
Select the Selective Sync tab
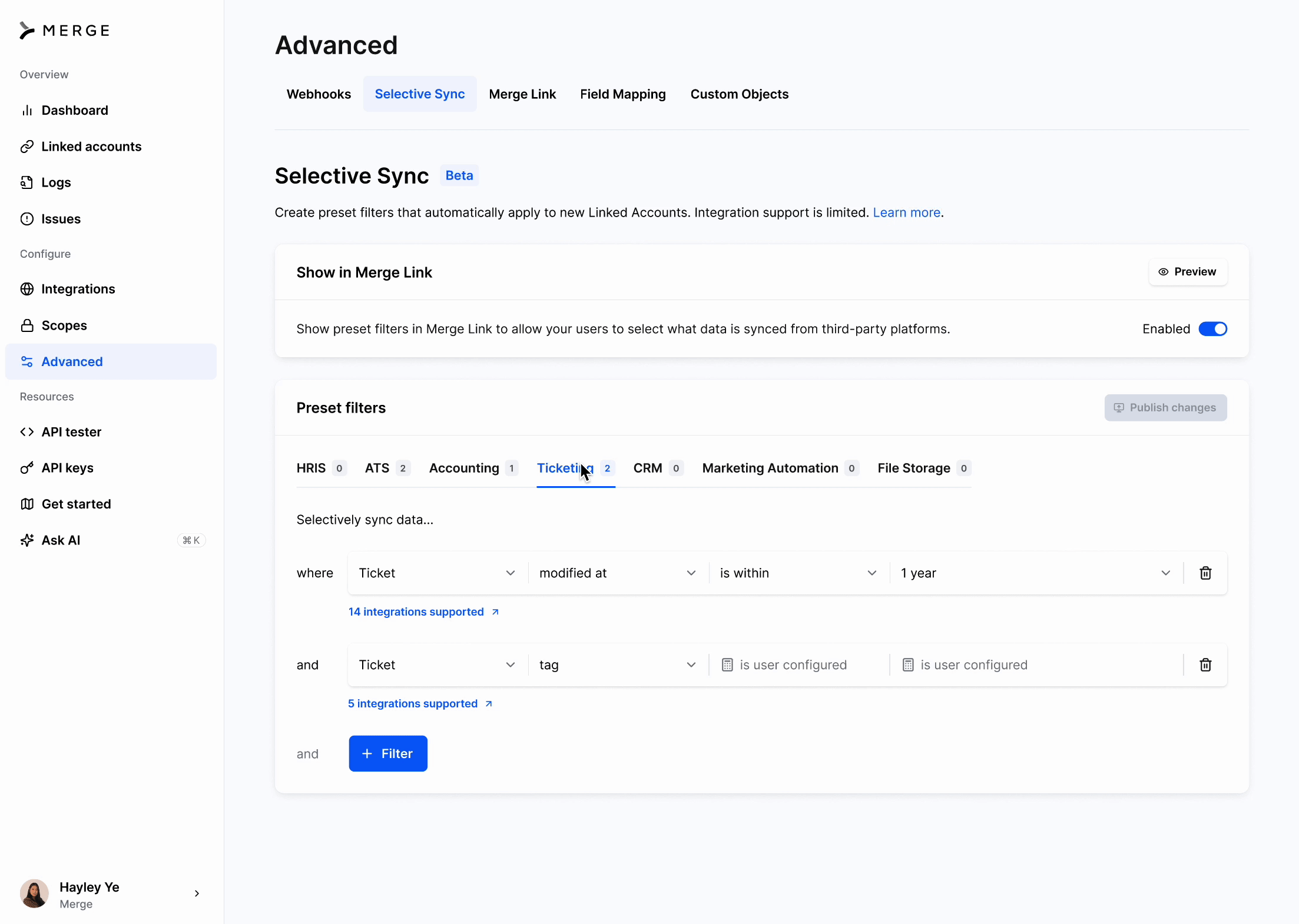click(420, 94)
